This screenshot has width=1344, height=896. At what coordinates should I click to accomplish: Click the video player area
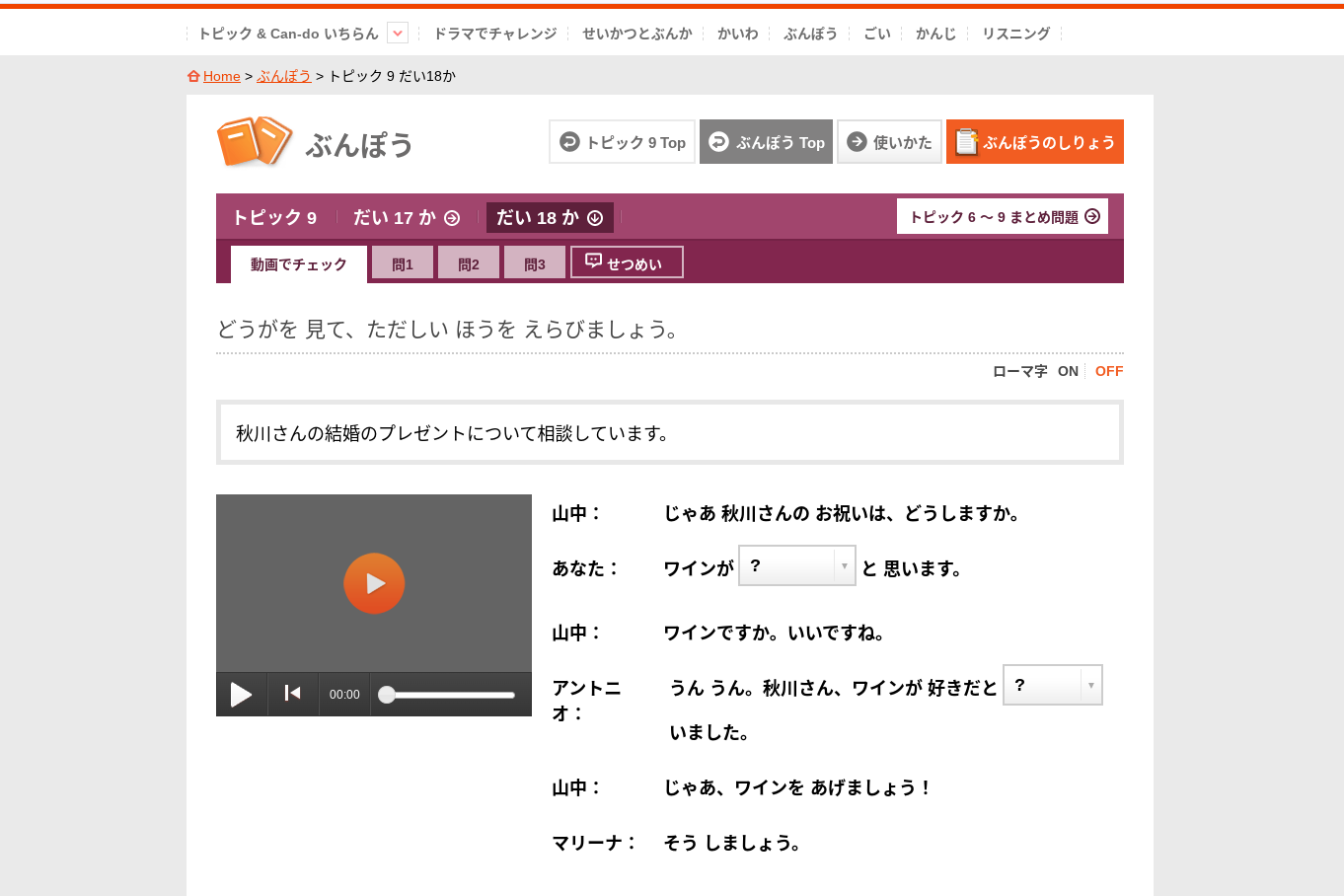pyautogui.click(x=374, y=583)
